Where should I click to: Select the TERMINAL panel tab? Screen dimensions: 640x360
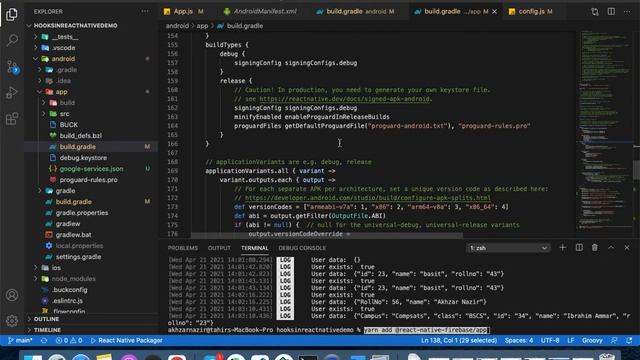(254, 248)
